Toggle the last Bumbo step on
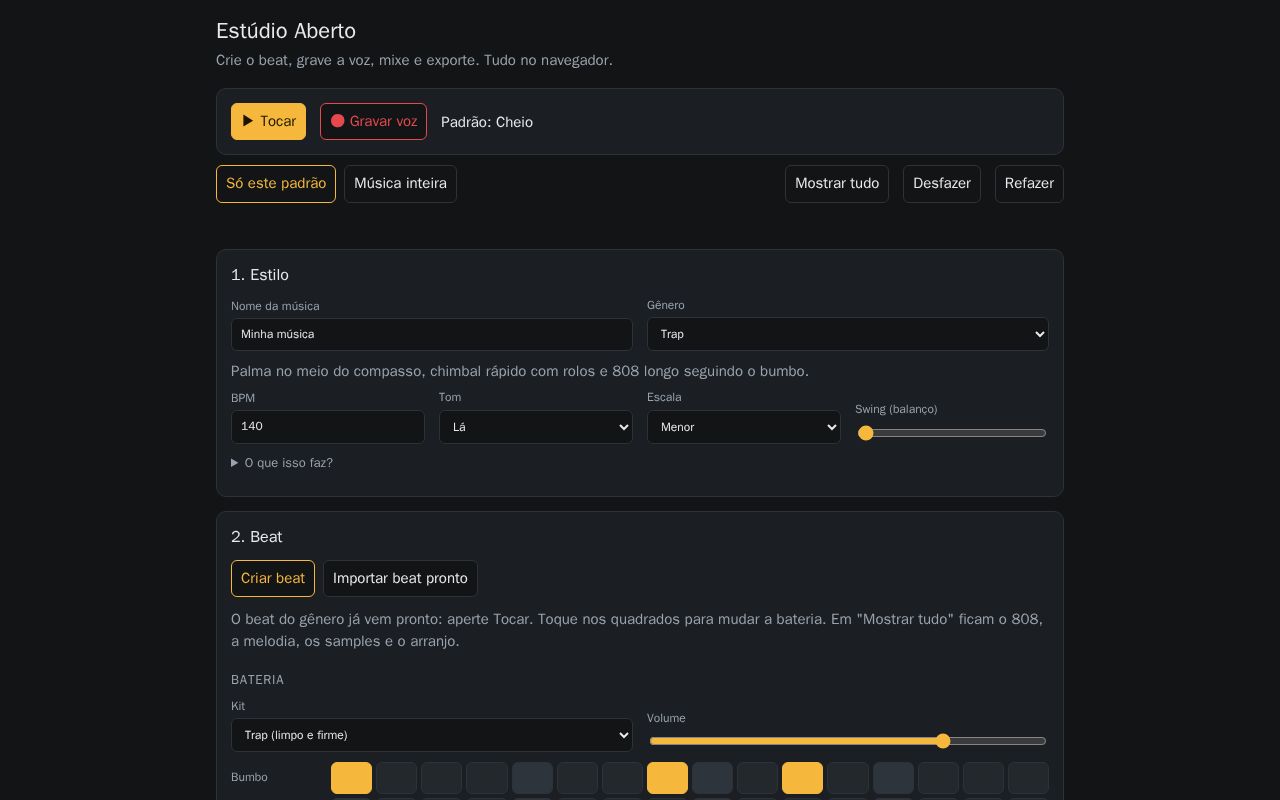Viewport: 1280px width, 800px height. [x=1028, y=778]
